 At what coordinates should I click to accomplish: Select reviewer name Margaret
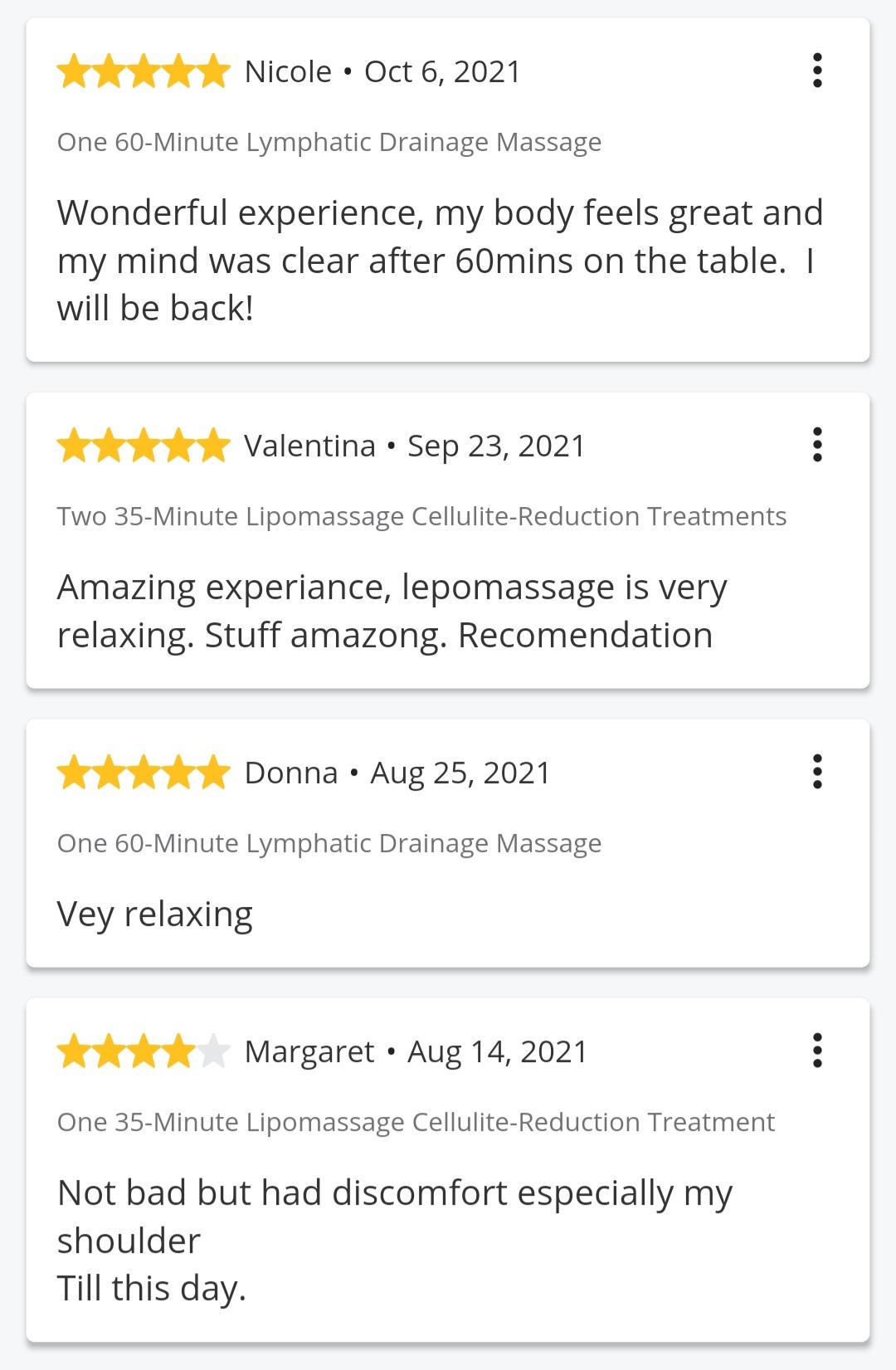click(x=309, y=1052)
